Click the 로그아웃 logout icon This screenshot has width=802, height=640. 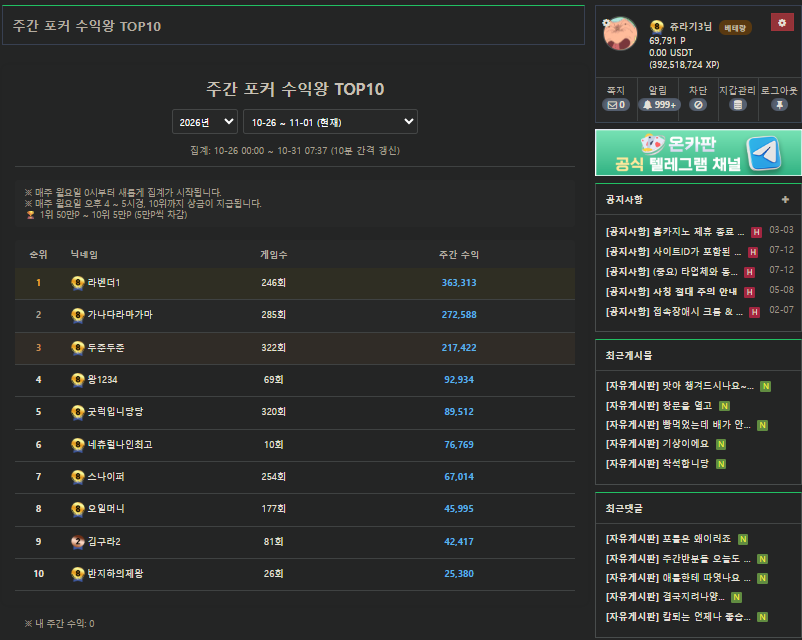pos(779,105)
